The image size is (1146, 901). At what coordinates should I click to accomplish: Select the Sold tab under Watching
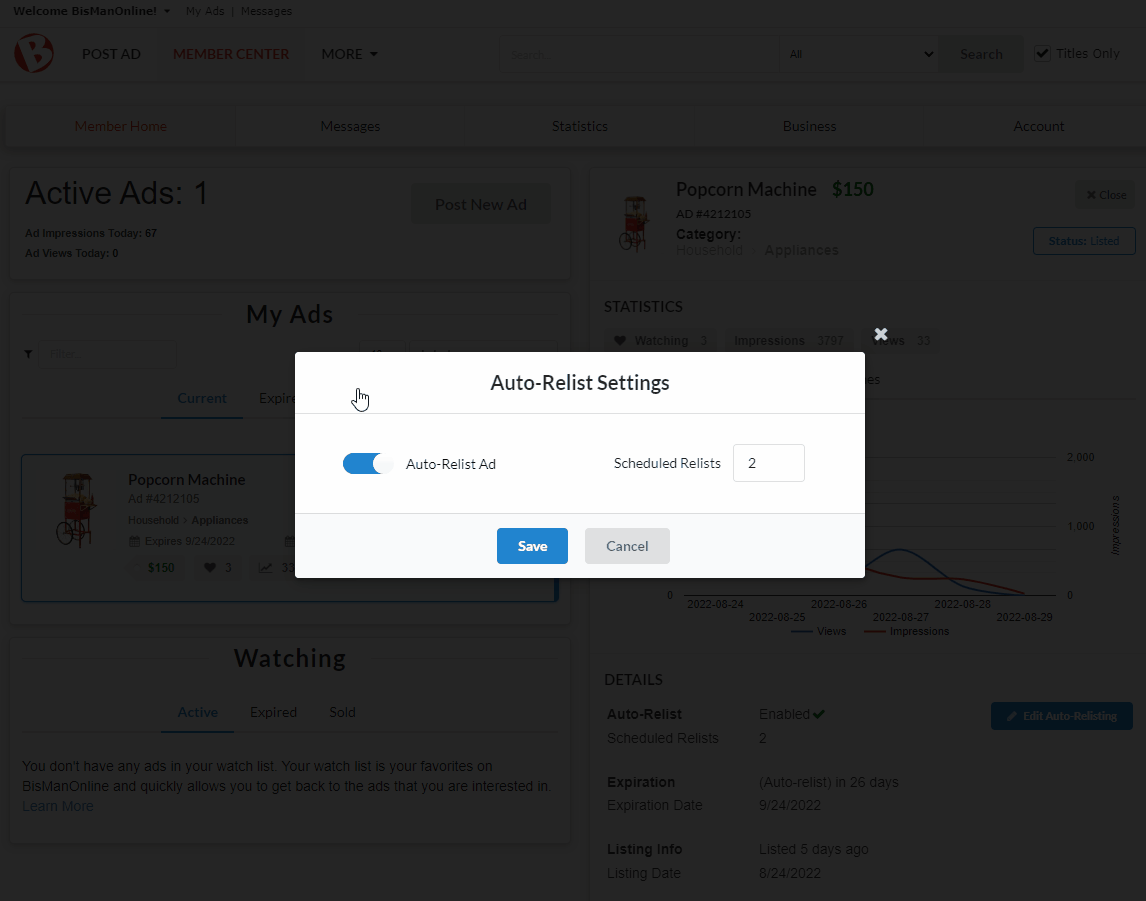click(x=342, y=712)
